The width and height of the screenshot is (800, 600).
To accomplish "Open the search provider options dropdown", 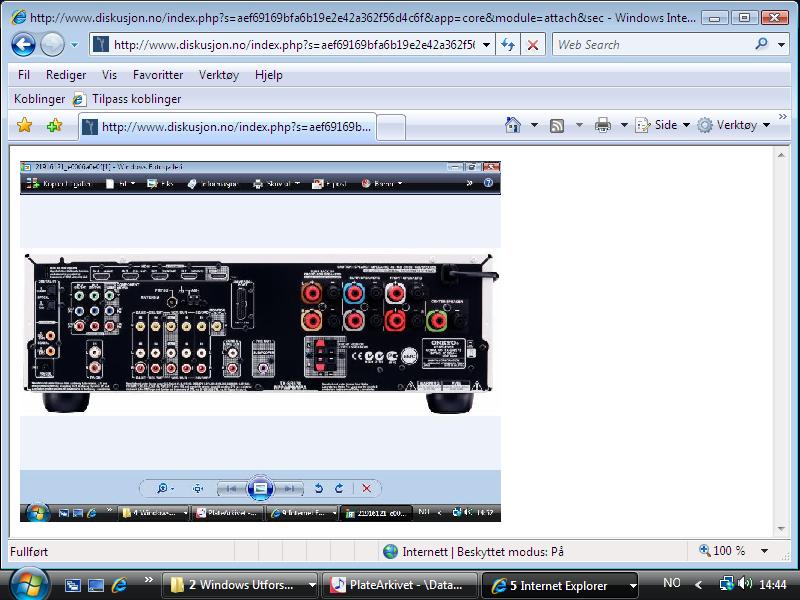I will (x=781, y=45).
